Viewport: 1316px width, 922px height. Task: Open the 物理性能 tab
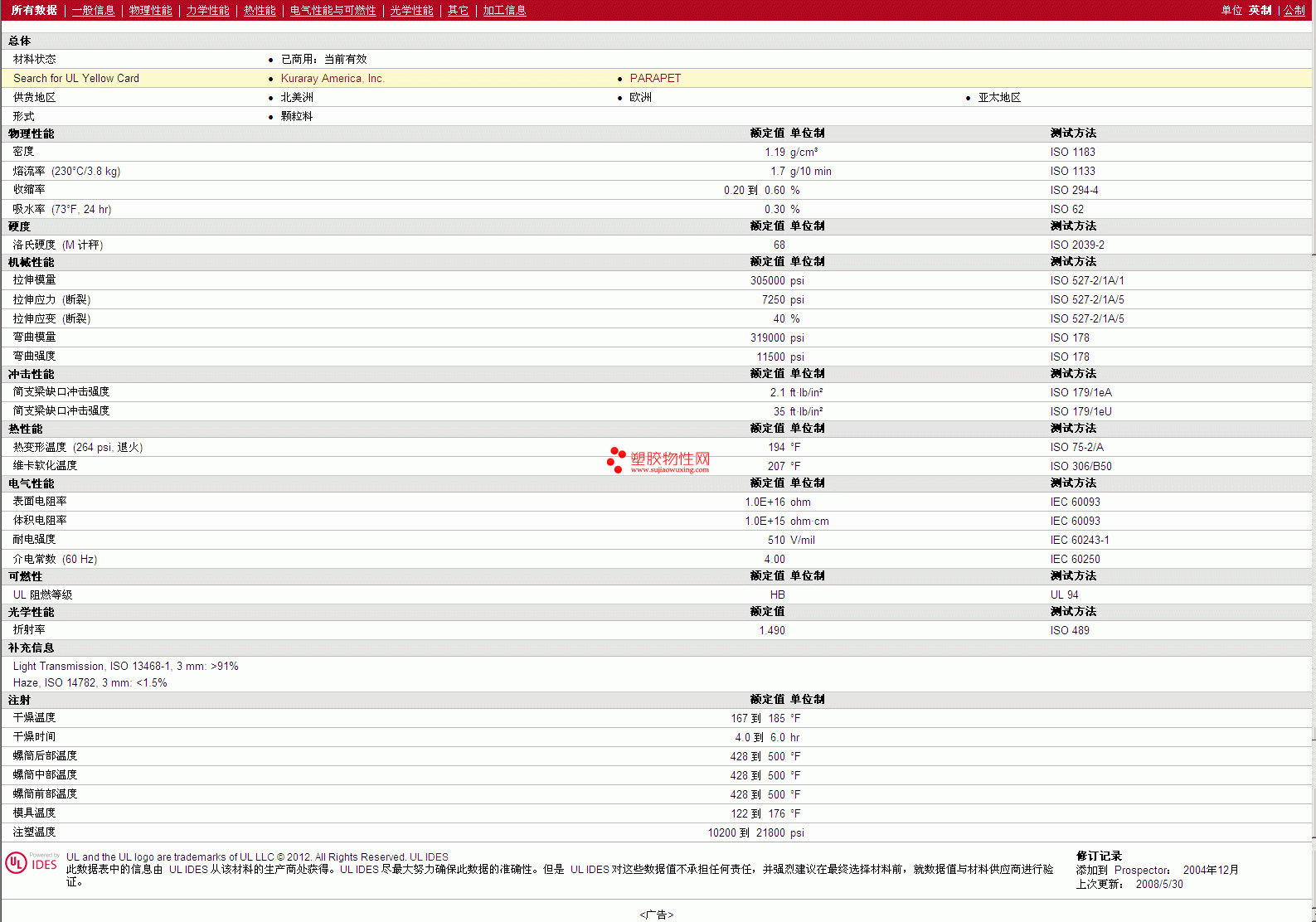151,10
